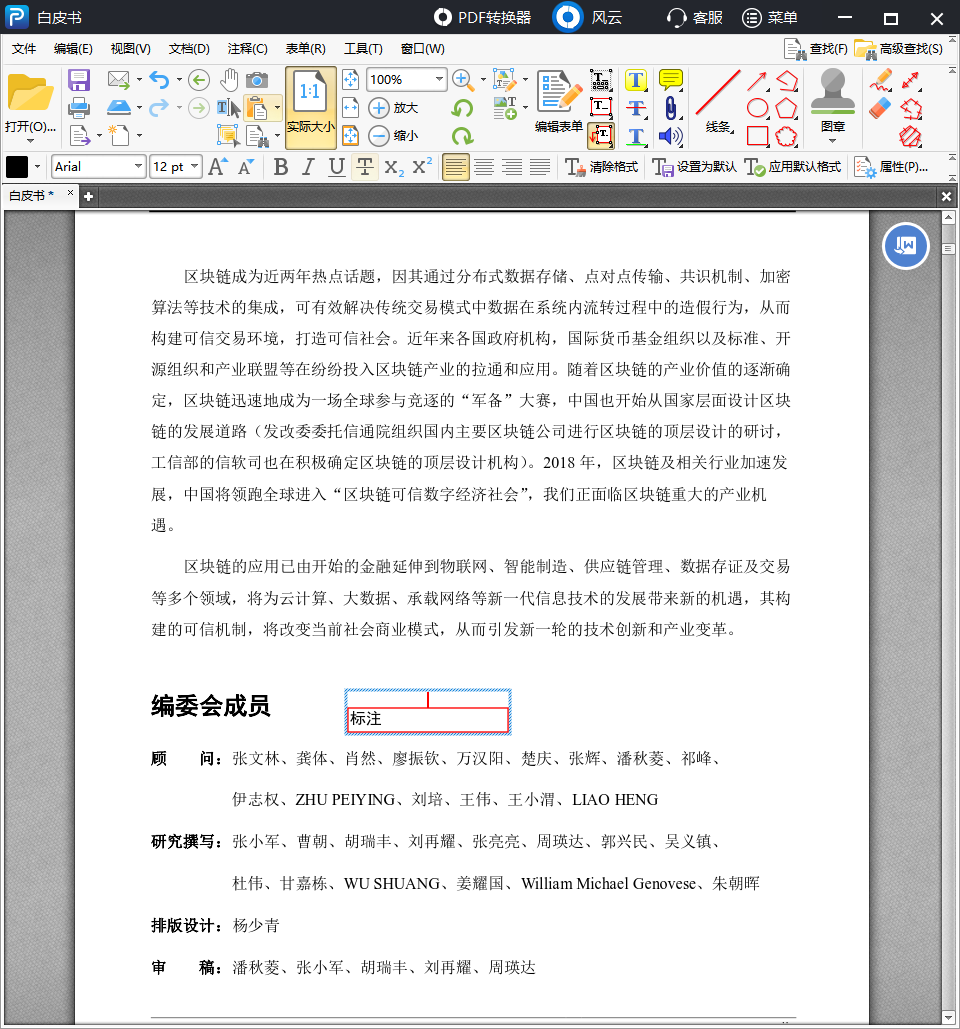Click the 缩小 zoom out button
960x1029 pixels.
(393, 136)
